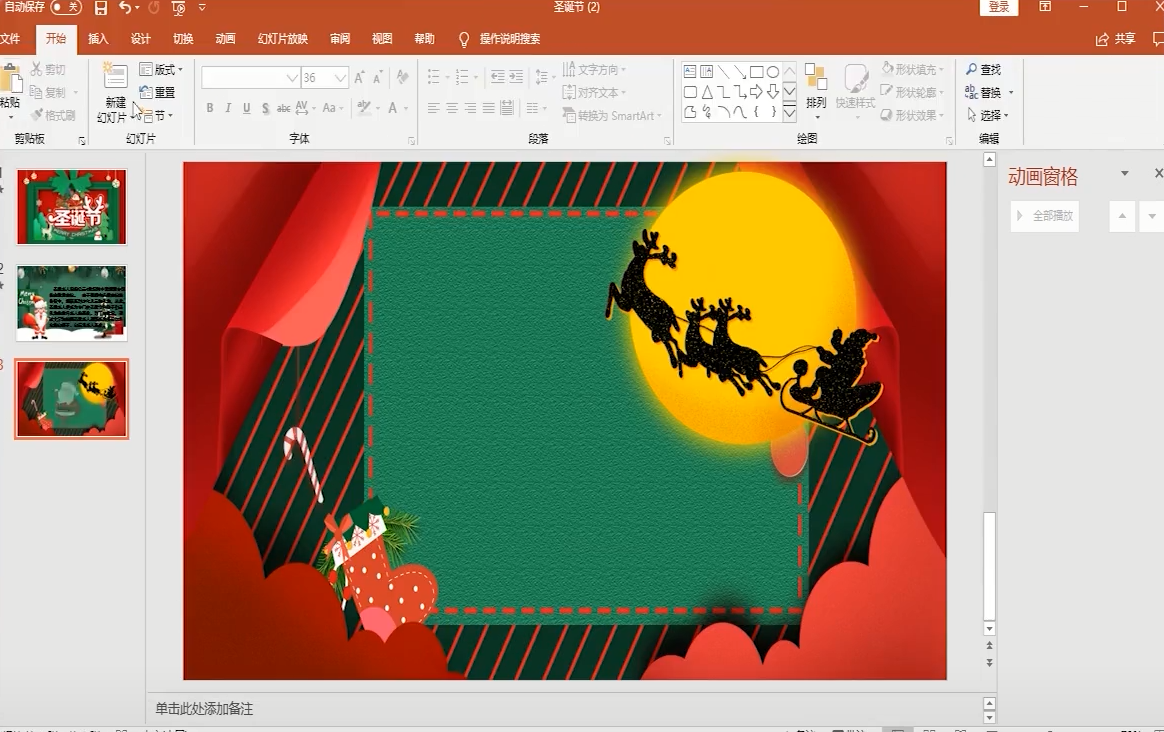Click center text alignment icon
This screenshot has width=1164, height=732.
pyautogui.click(x=451, y=108)
